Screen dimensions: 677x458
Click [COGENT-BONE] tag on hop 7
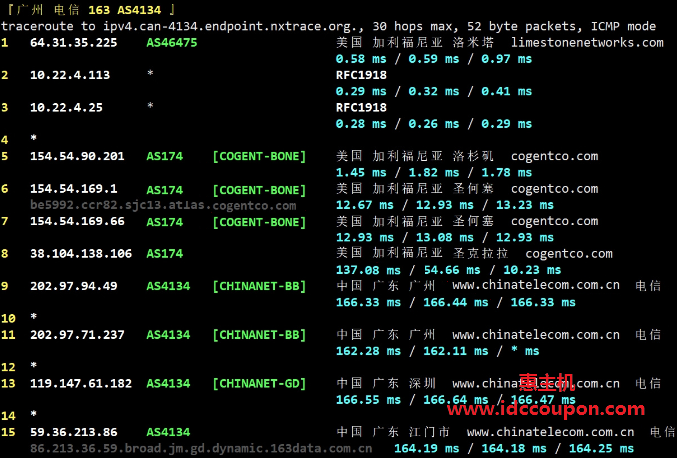(259, 222)
